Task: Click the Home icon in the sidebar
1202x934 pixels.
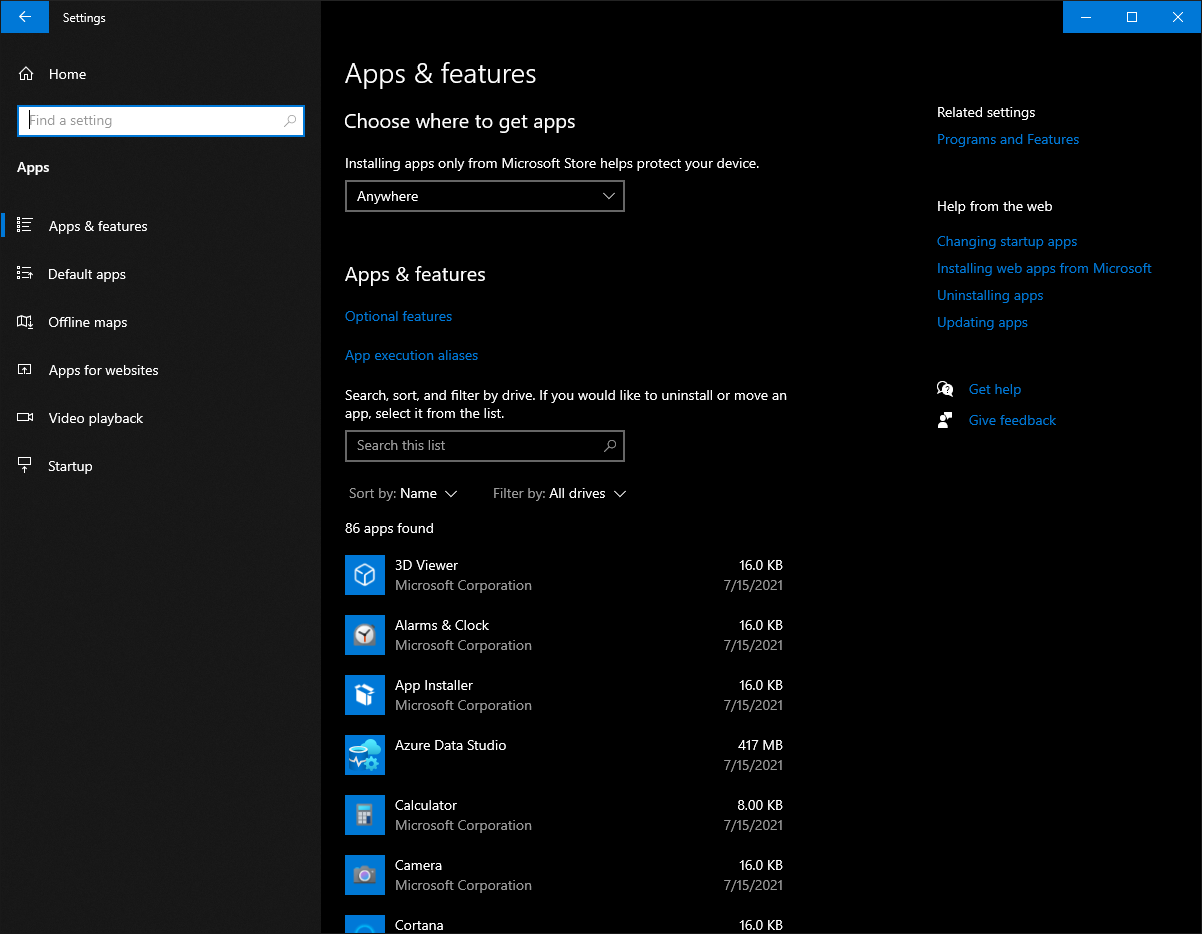Action: (x=26, y=74)
